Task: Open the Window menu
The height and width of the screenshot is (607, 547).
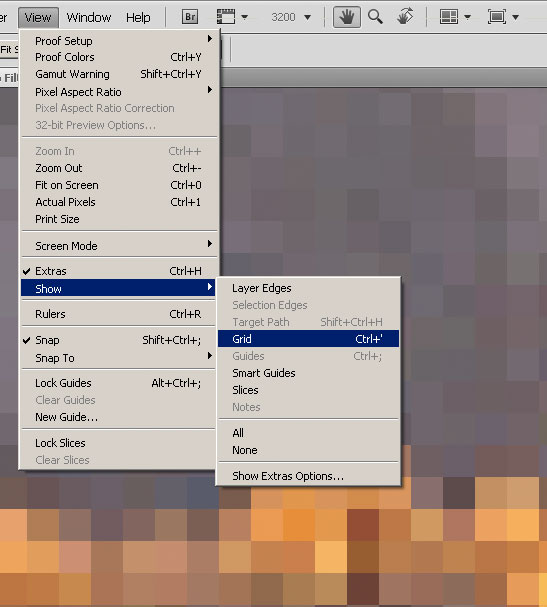Action: coord(89,17)
